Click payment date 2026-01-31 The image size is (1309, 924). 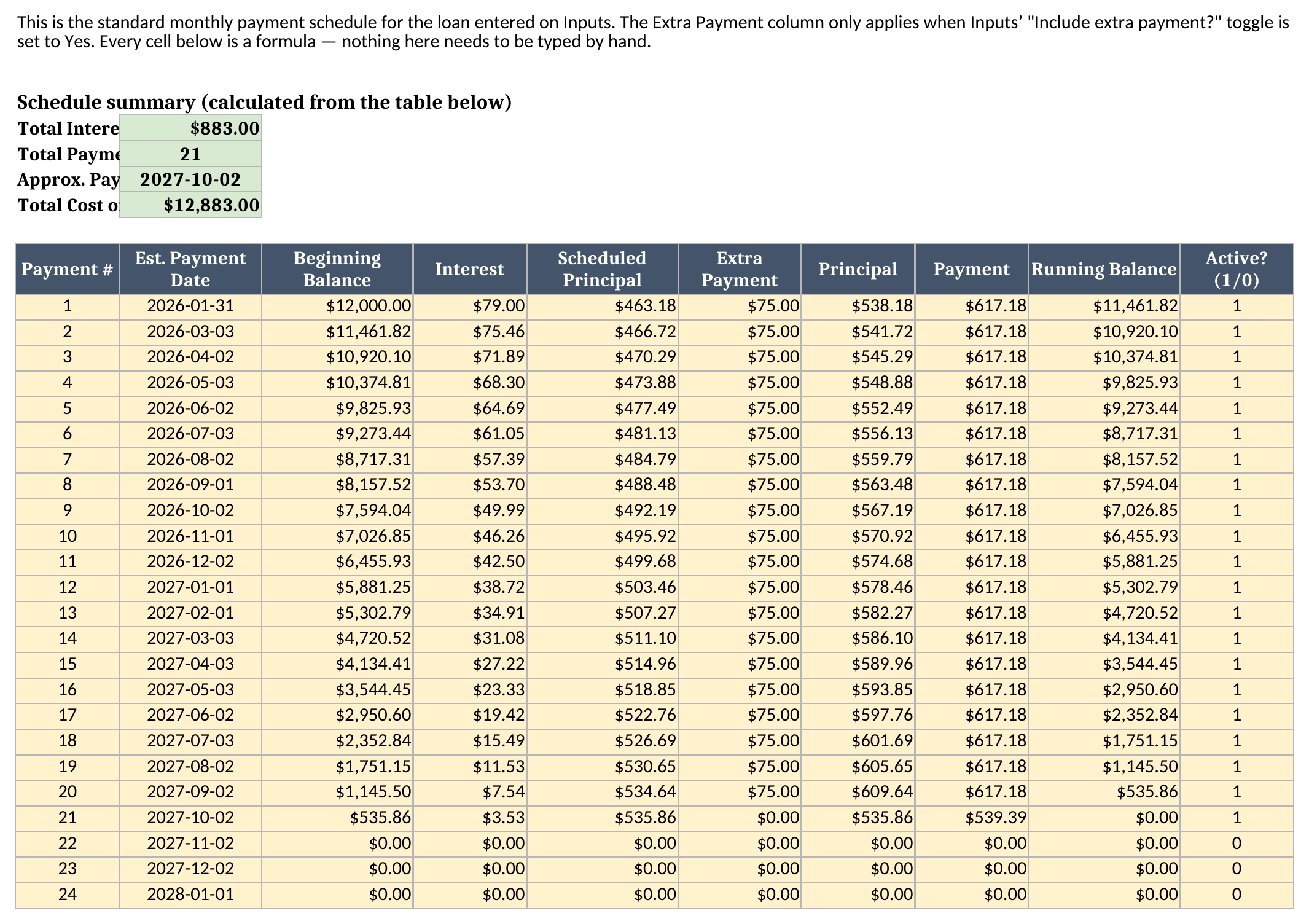coord(190,307)
